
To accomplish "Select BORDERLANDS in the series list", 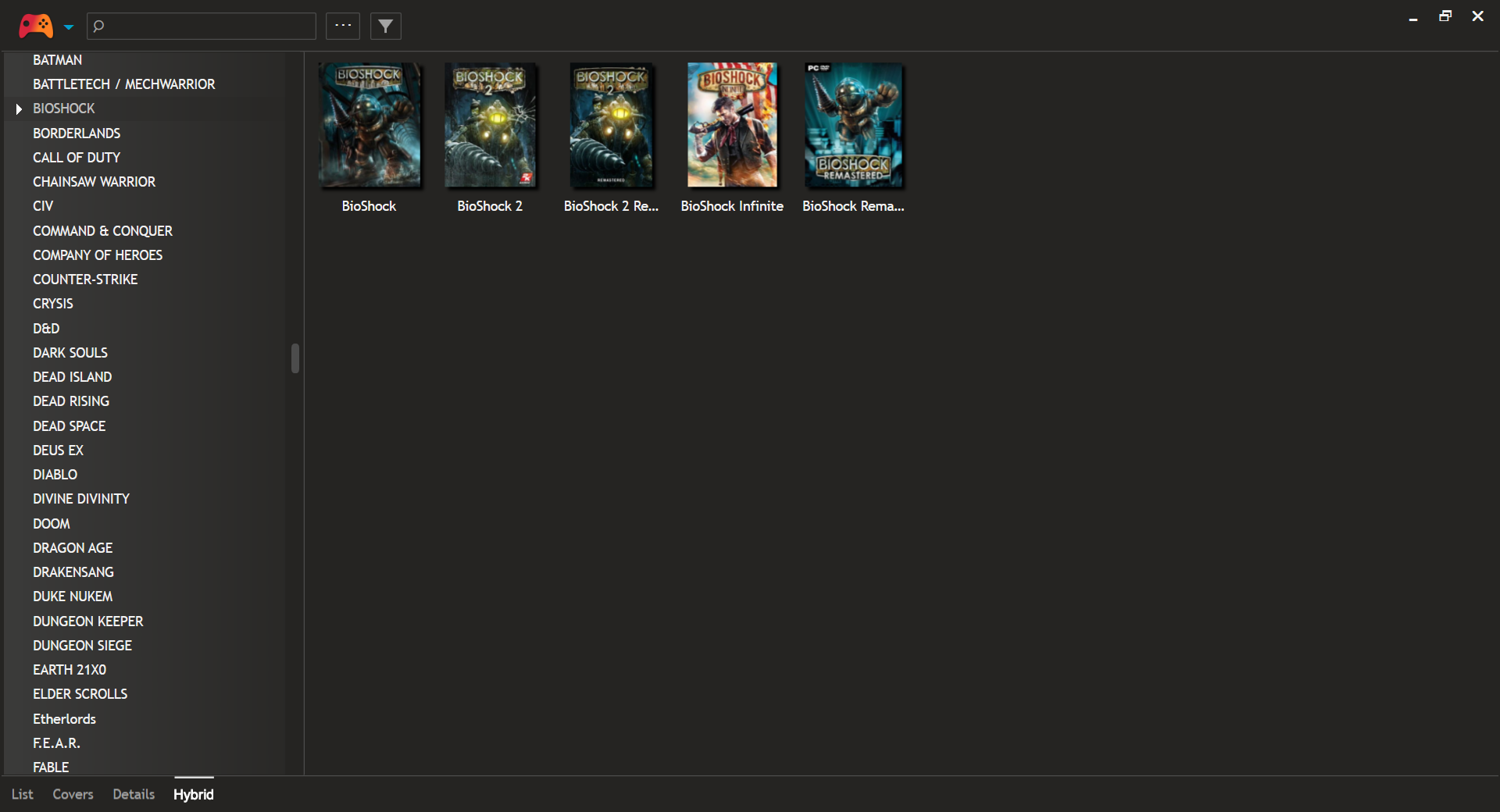I will pos(77,134).
